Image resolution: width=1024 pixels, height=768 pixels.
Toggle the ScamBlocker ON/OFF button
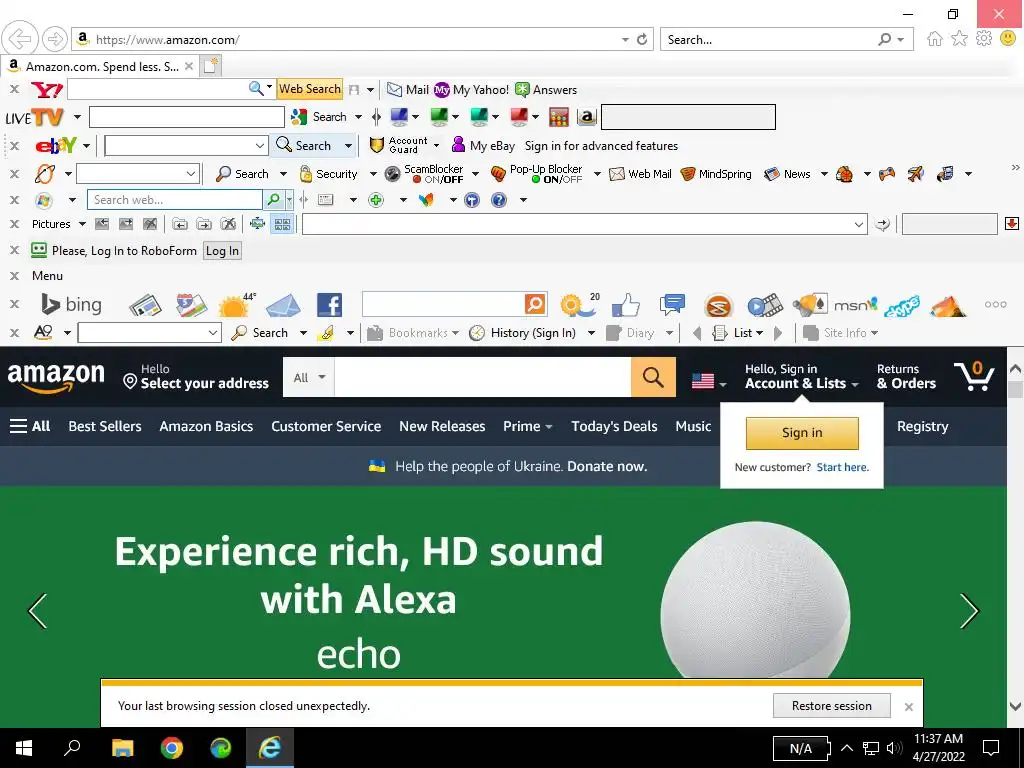424,174
